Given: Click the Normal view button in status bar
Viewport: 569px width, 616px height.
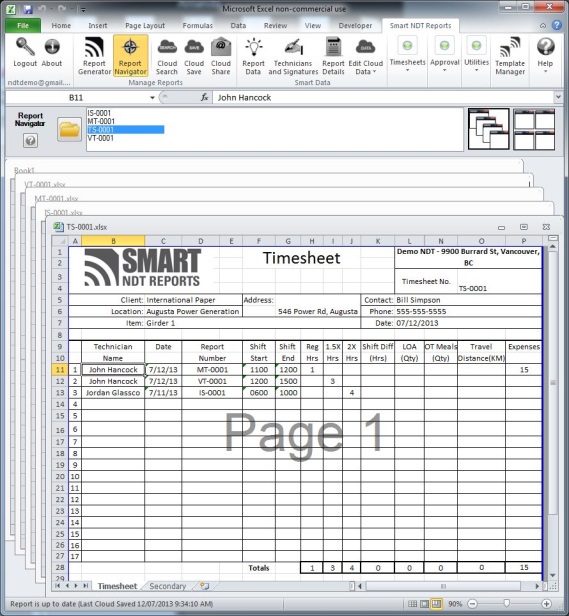Looking at the screenshot, I should [x=412, y=604].
